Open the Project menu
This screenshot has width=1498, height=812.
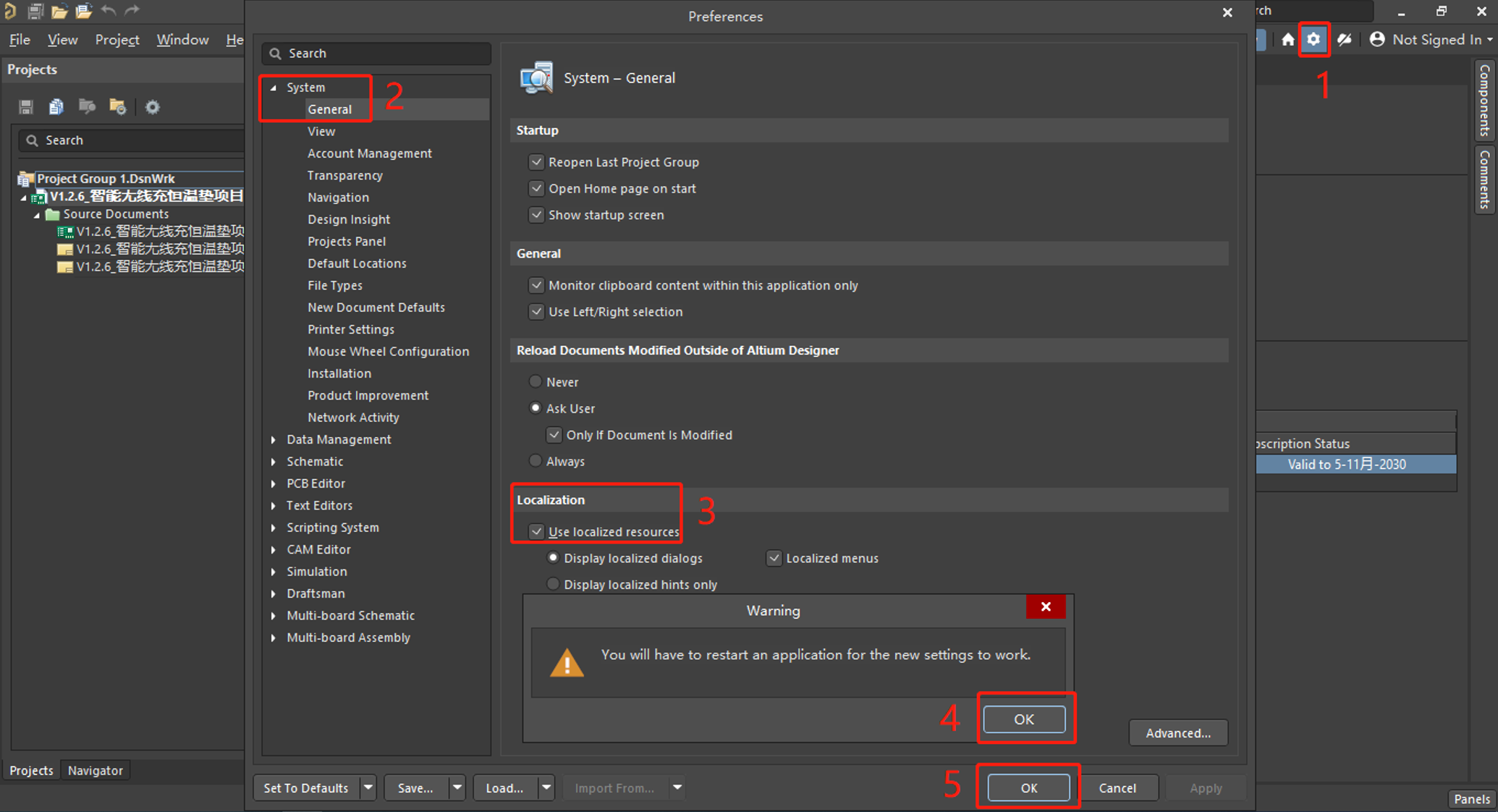click(117, 40)
